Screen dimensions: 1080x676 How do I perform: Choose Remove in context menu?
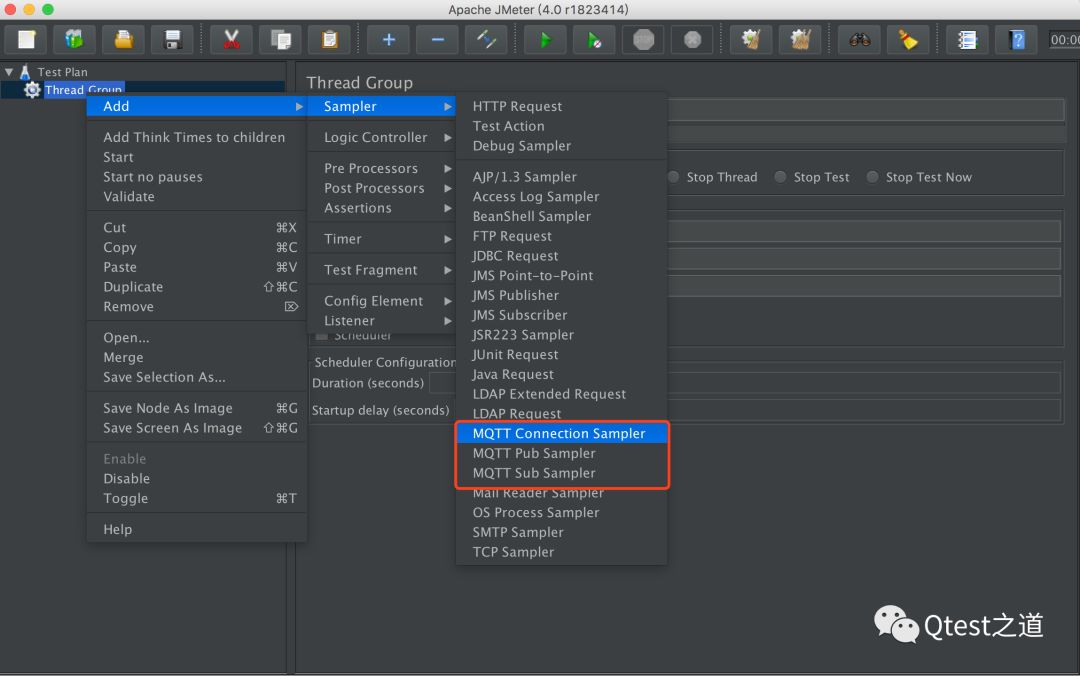click(x=197, y=307)
